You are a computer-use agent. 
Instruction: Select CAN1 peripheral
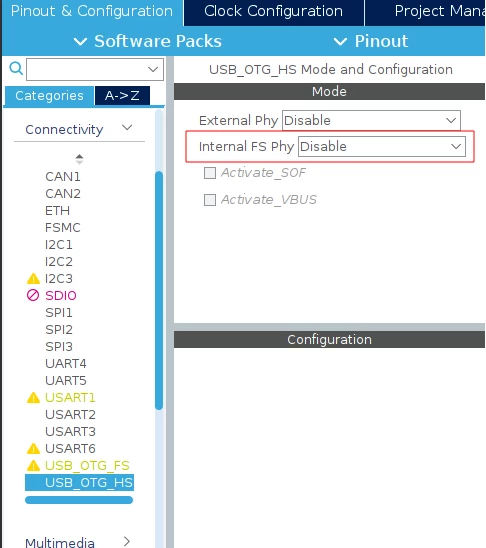coord(63,176)
